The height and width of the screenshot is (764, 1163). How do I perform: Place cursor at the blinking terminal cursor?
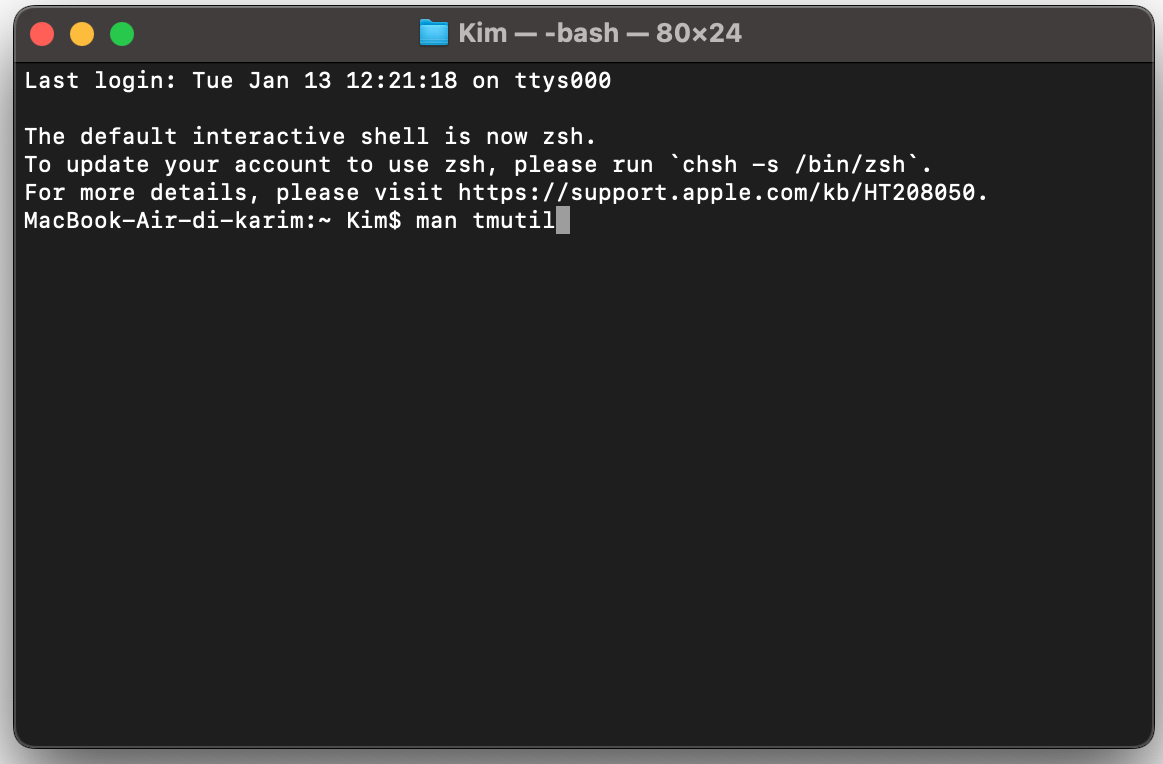point(563,220)
